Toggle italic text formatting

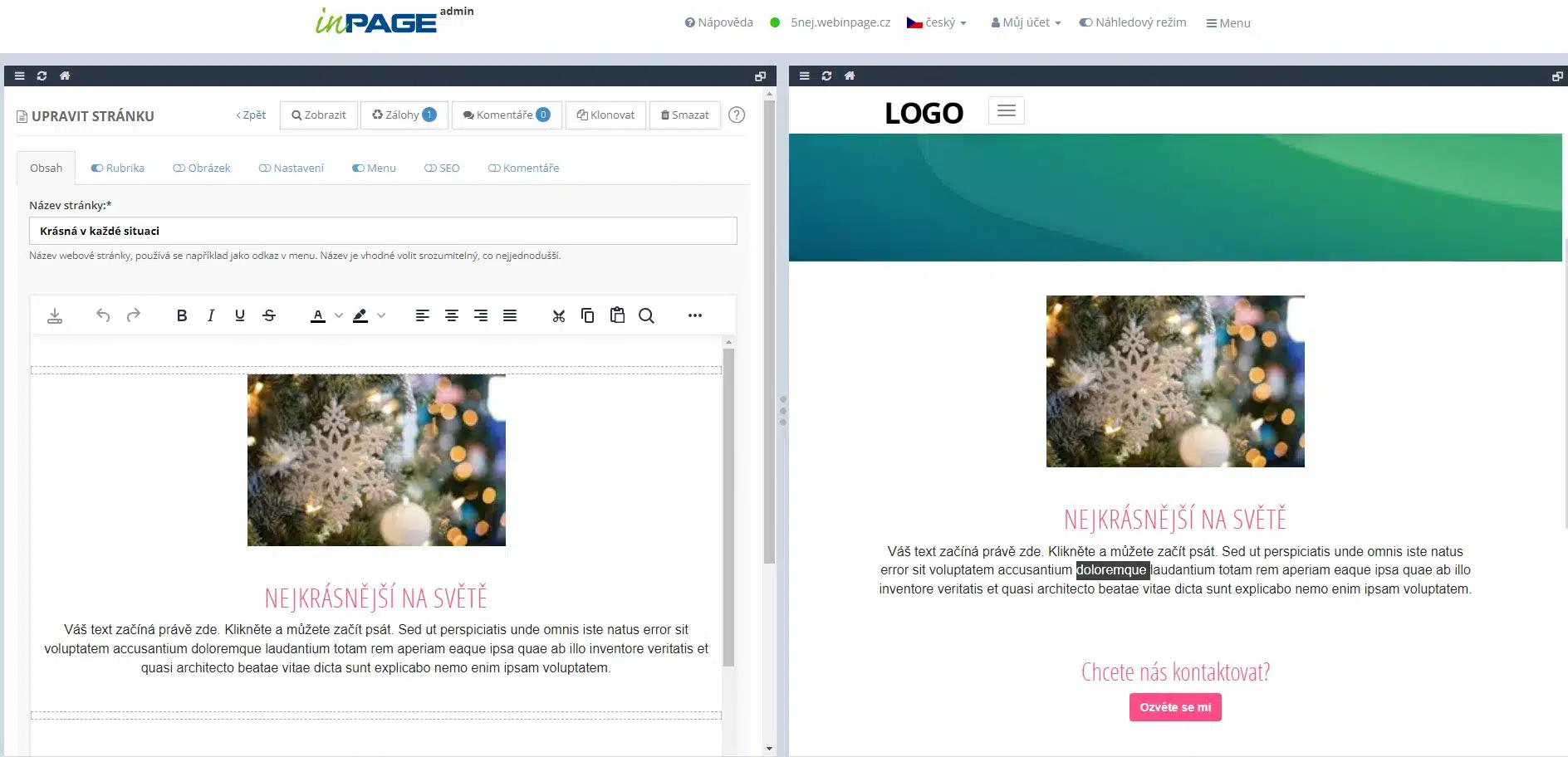coord(211,315)
